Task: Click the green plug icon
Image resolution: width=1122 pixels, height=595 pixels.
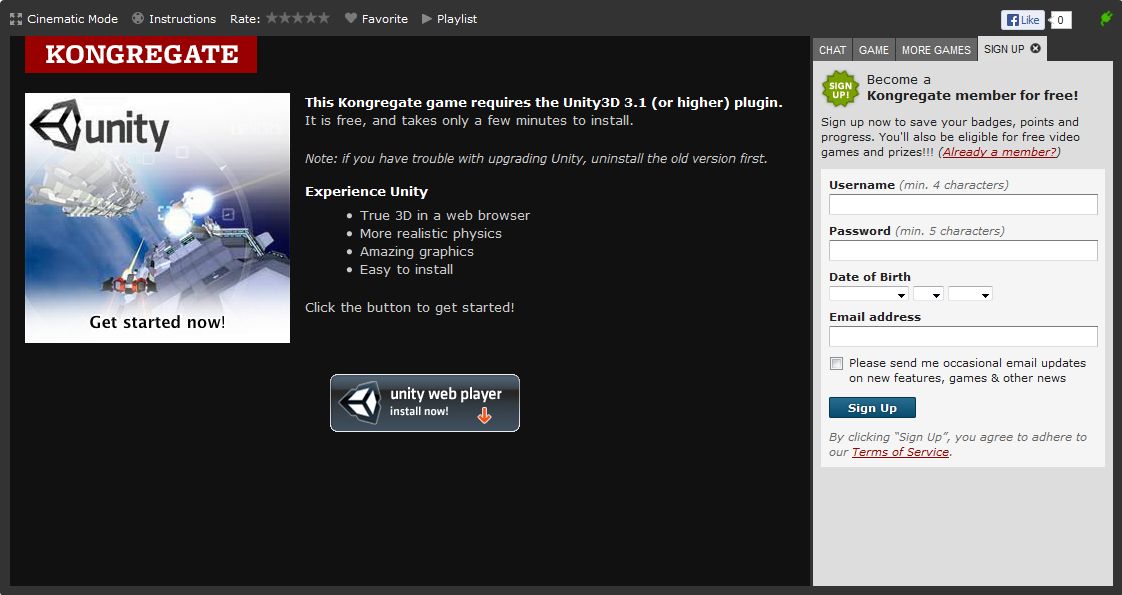Action: pyautogui.click(x=1106, y=19)
